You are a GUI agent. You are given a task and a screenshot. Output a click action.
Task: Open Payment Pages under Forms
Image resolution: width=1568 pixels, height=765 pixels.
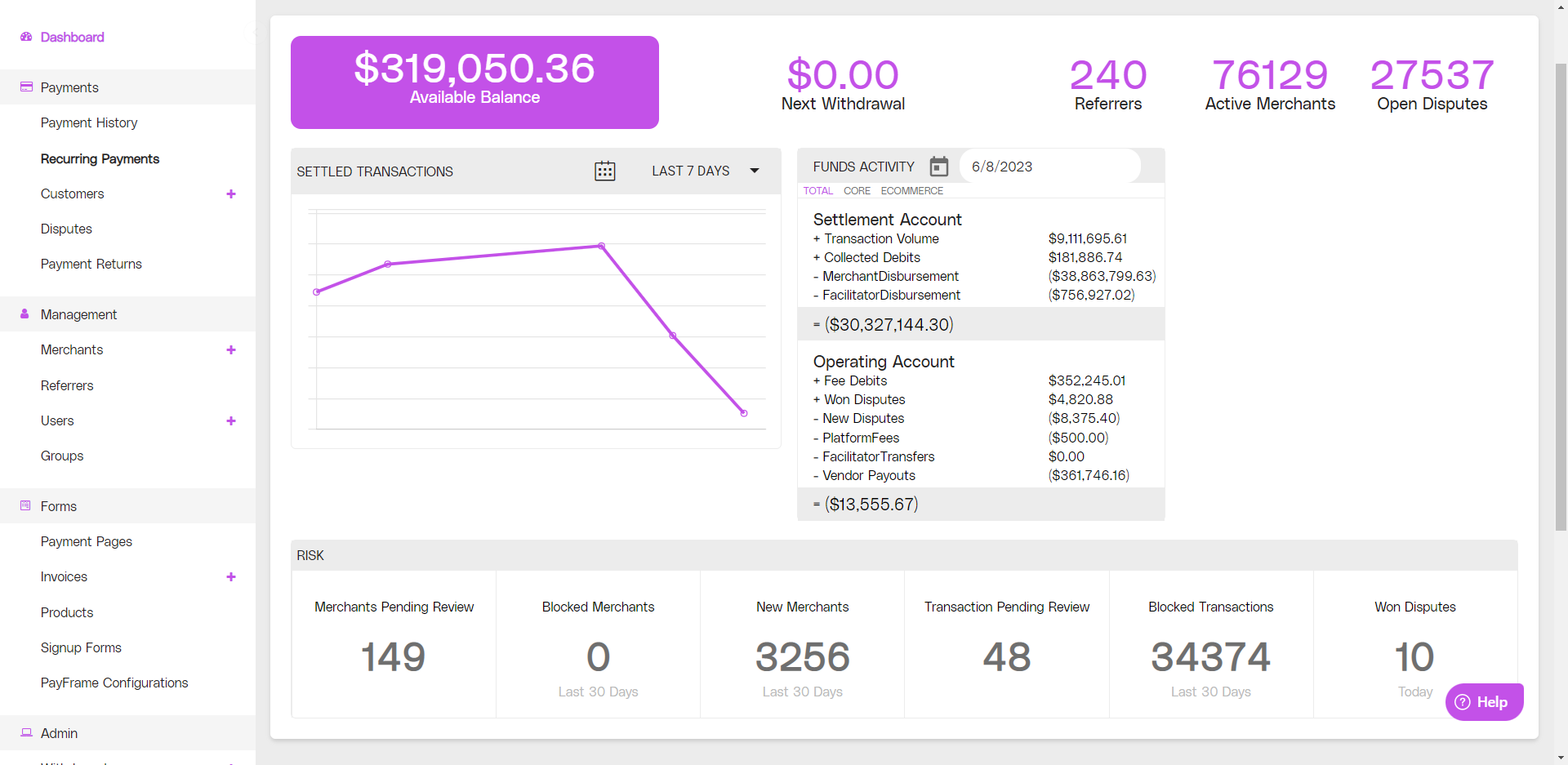click(87, 541)
